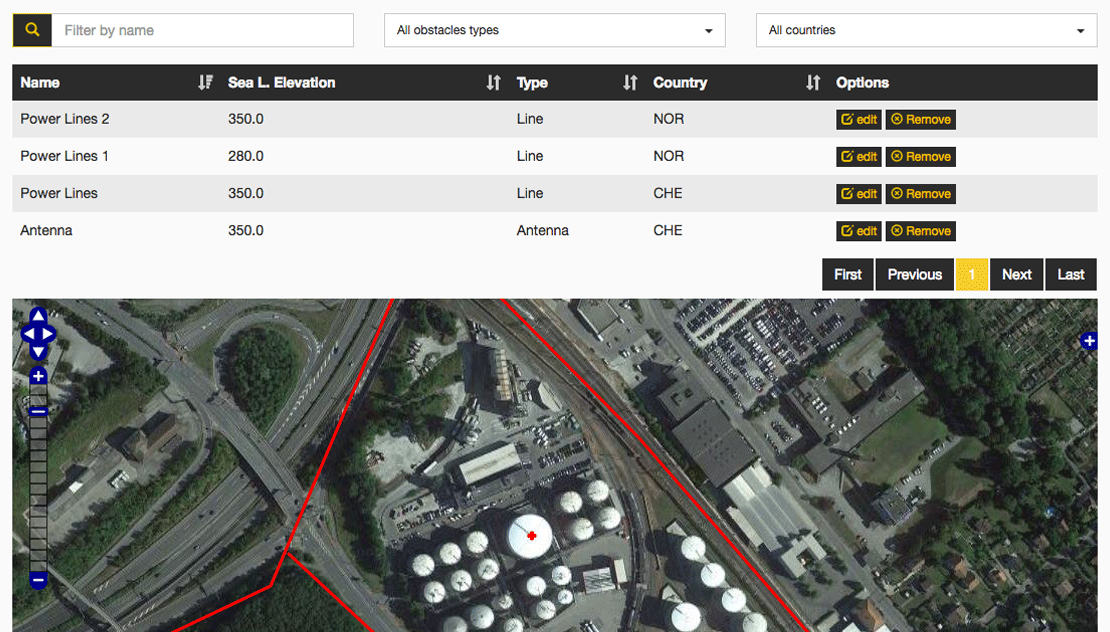The image size is (1110, 632).
Task: Edit the Power Lines 2 obstacle
Action: (859, 120)
